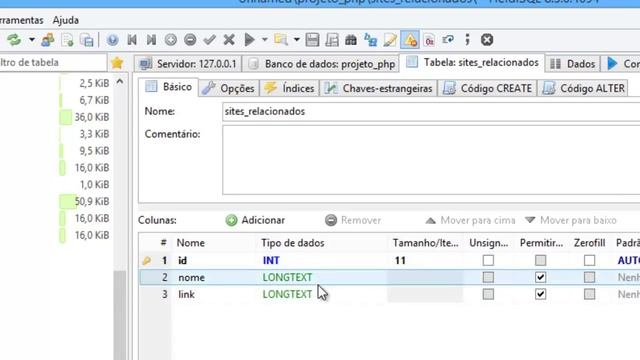The width and height of the screenshot is (640, 360).
Task: Open data type INT of id column
Action: coord(271,260)
